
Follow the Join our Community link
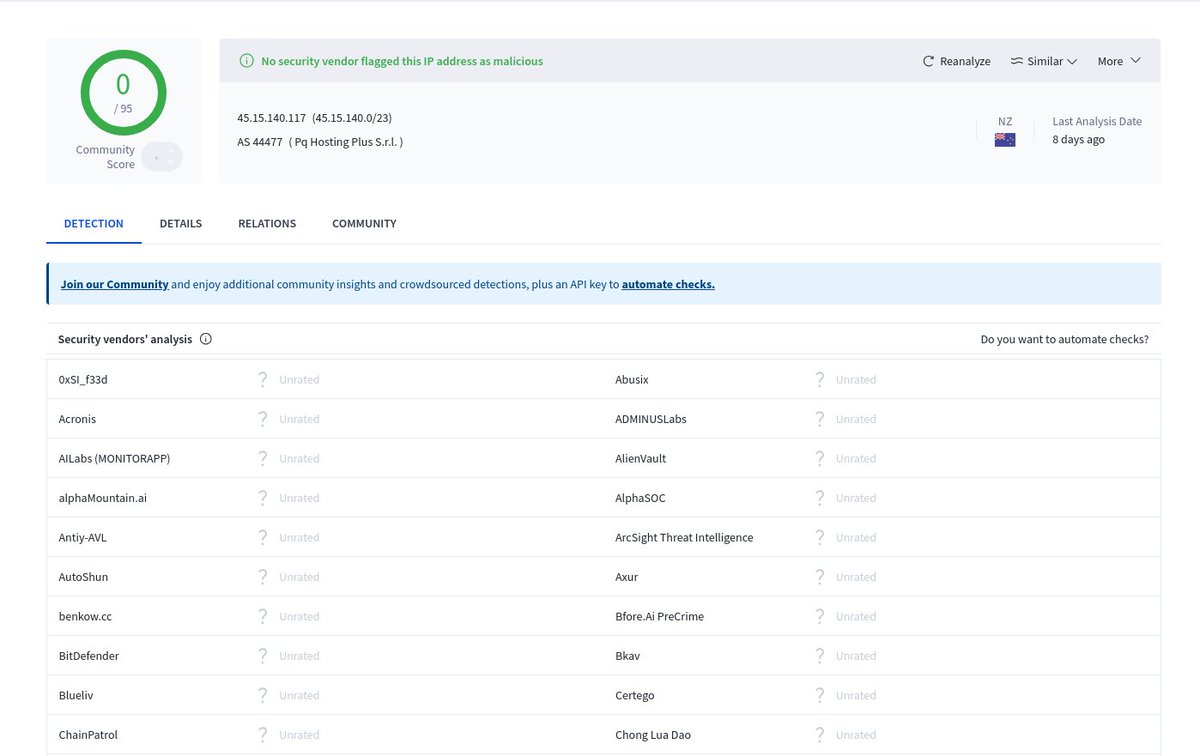[x=114, y=284]
